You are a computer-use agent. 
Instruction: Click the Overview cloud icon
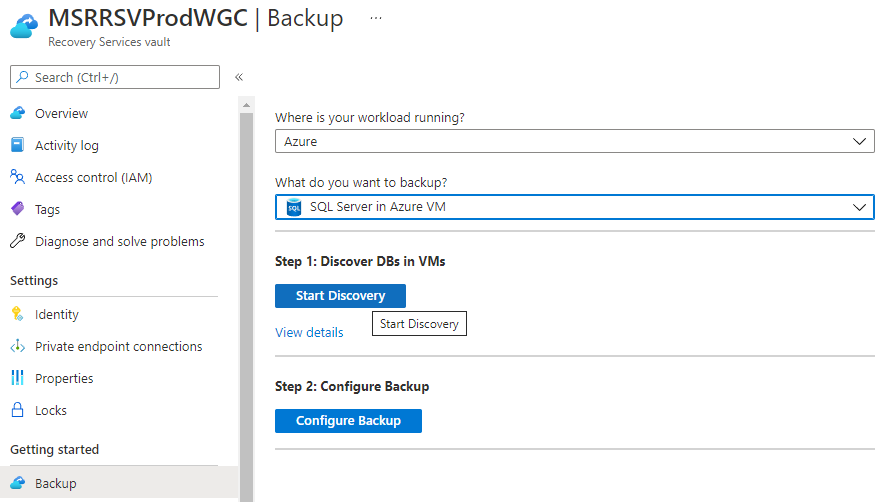point(17,113)
